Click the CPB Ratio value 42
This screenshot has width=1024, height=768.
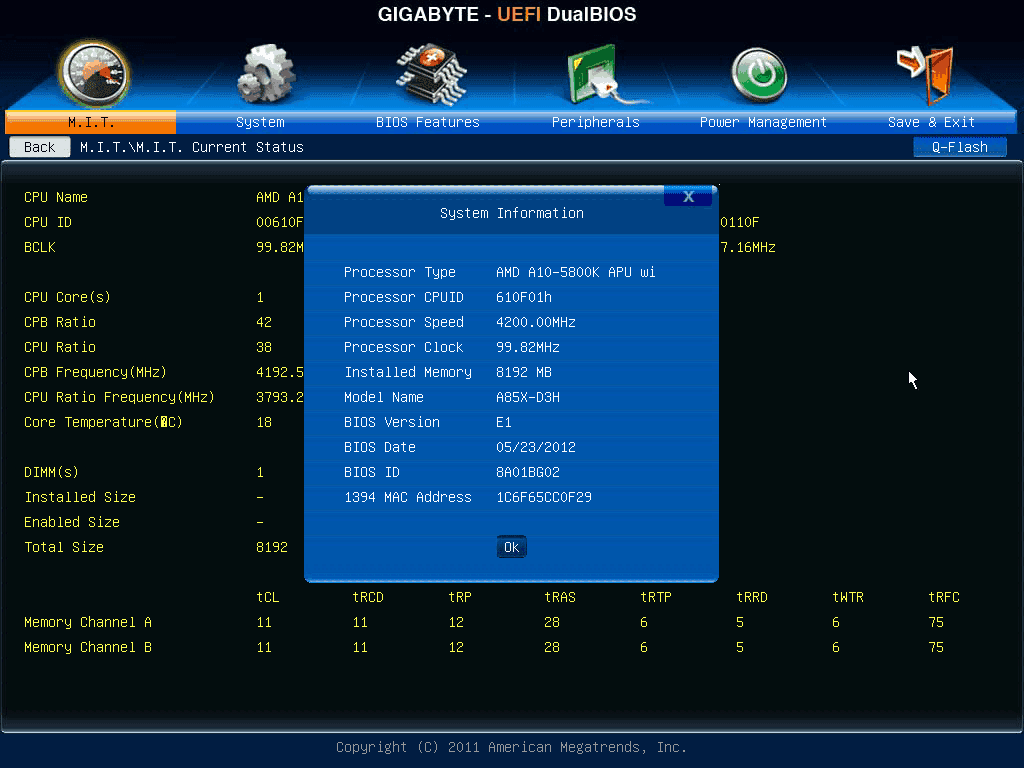coord(264,322)
